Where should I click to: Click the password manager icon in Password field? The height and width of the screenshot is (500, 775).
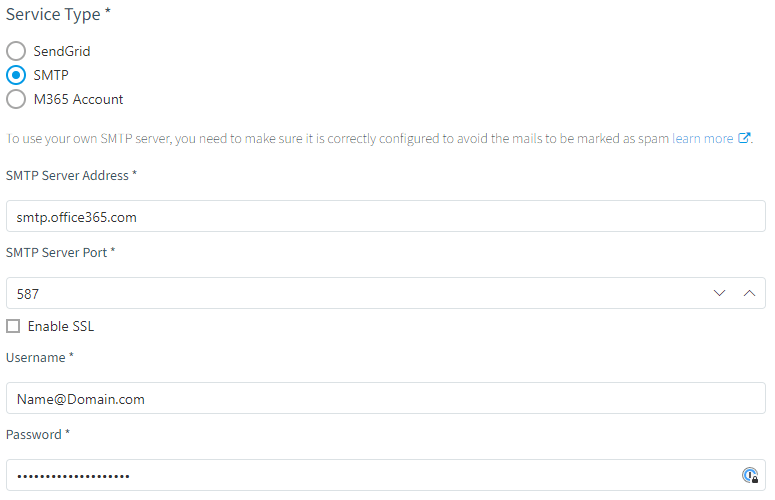pos(750,475)
